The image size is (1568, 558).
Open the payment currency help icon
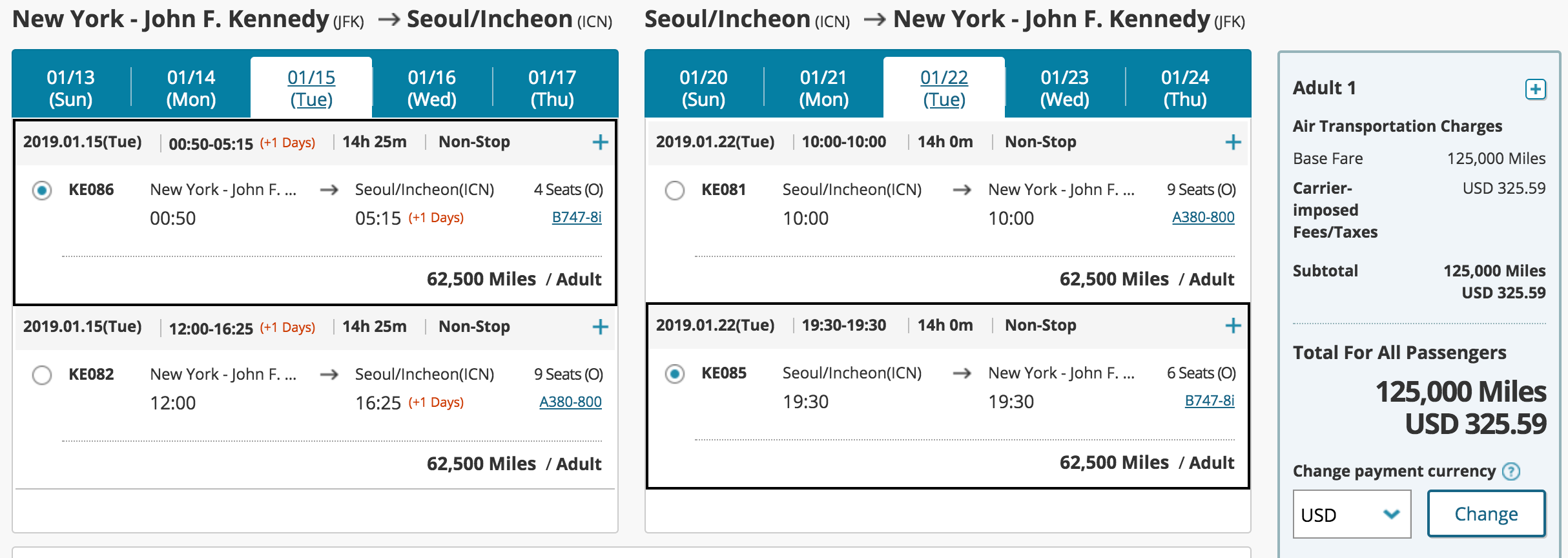1511,471
